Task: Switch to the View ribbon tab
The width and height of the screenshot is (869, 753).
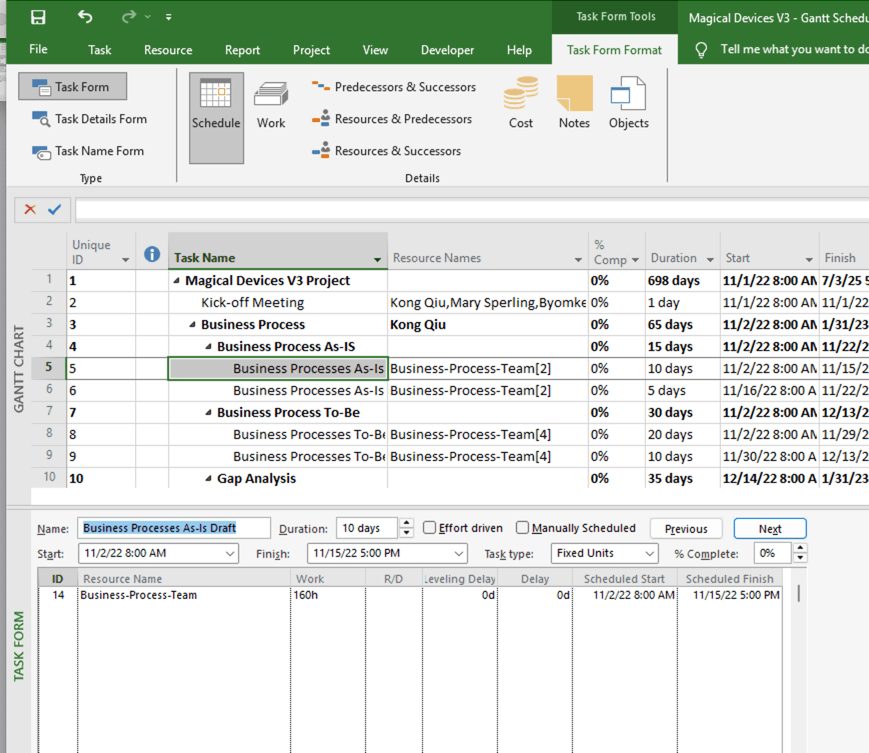Action: pos(375,49)
